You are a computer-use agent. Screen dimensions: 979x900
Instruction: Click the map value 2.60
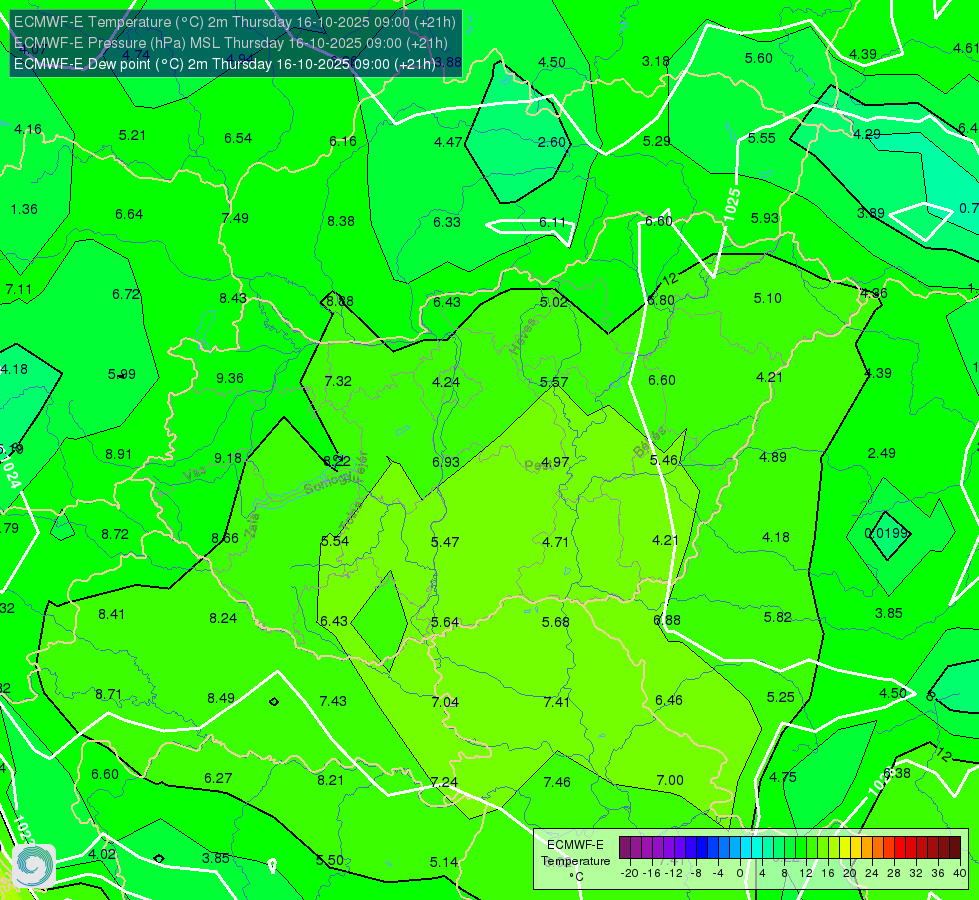point(552,142)
